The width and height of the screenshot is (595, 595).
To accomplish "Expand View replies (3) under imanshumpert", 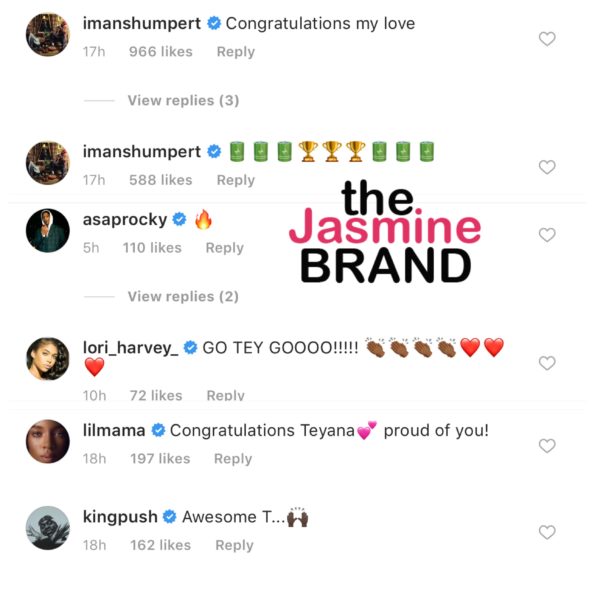I will (x=183, y=101).
